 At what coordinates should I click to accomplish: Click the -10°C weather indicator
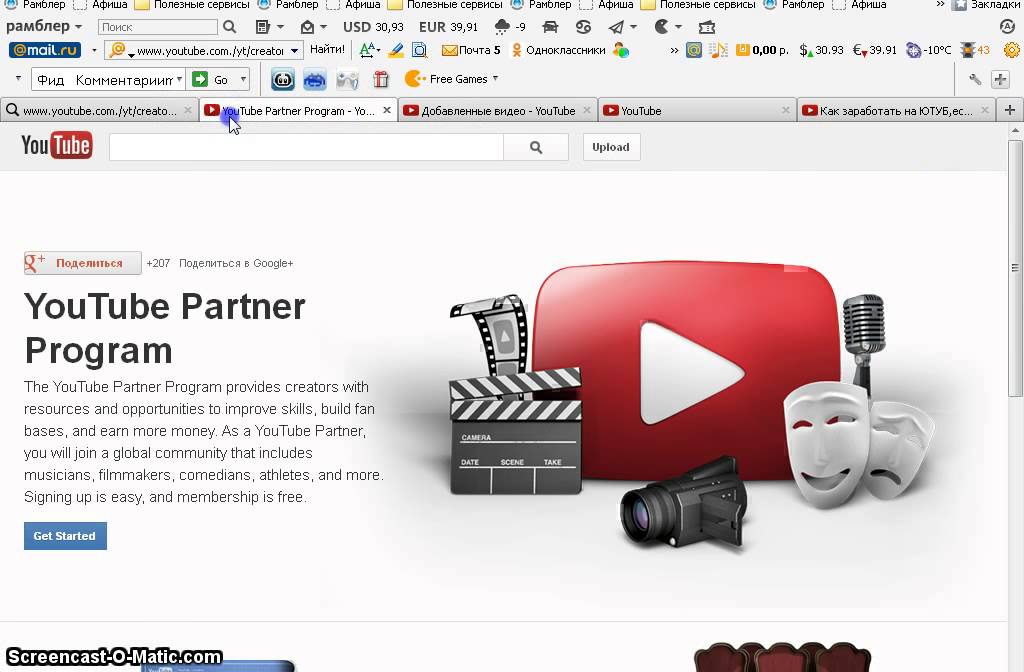[929, 50]
